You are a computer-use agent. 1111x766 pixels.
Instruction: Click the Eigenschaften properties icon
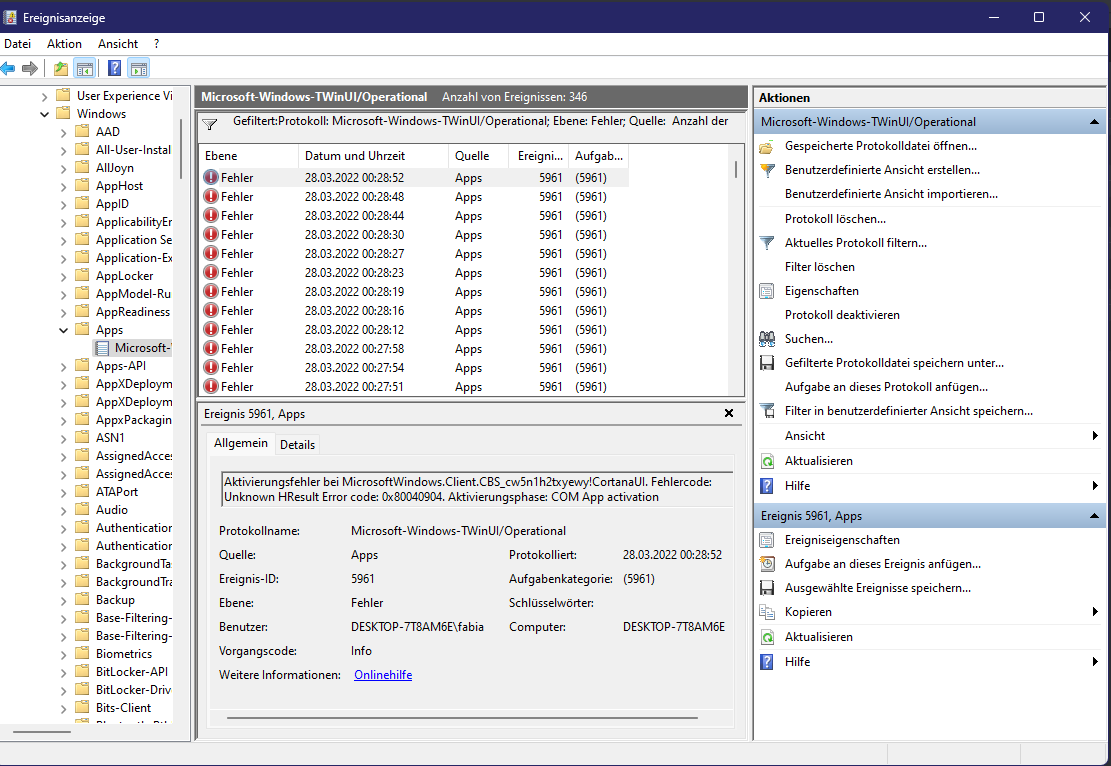pos(767,291)
